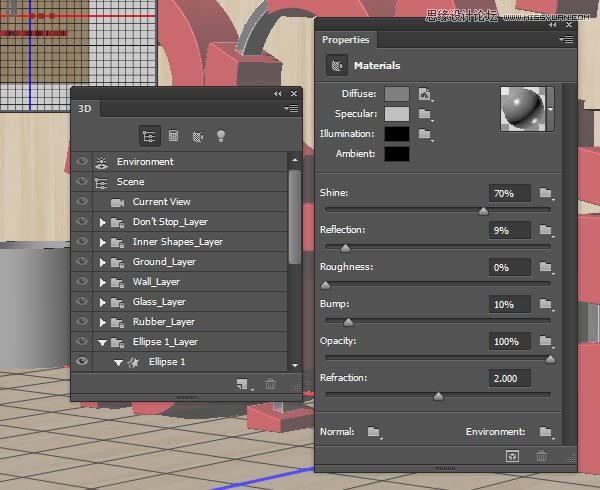Click render icon at Properties panel bottom
Screen dimensions: 600x490
click(x=512, y=456)
